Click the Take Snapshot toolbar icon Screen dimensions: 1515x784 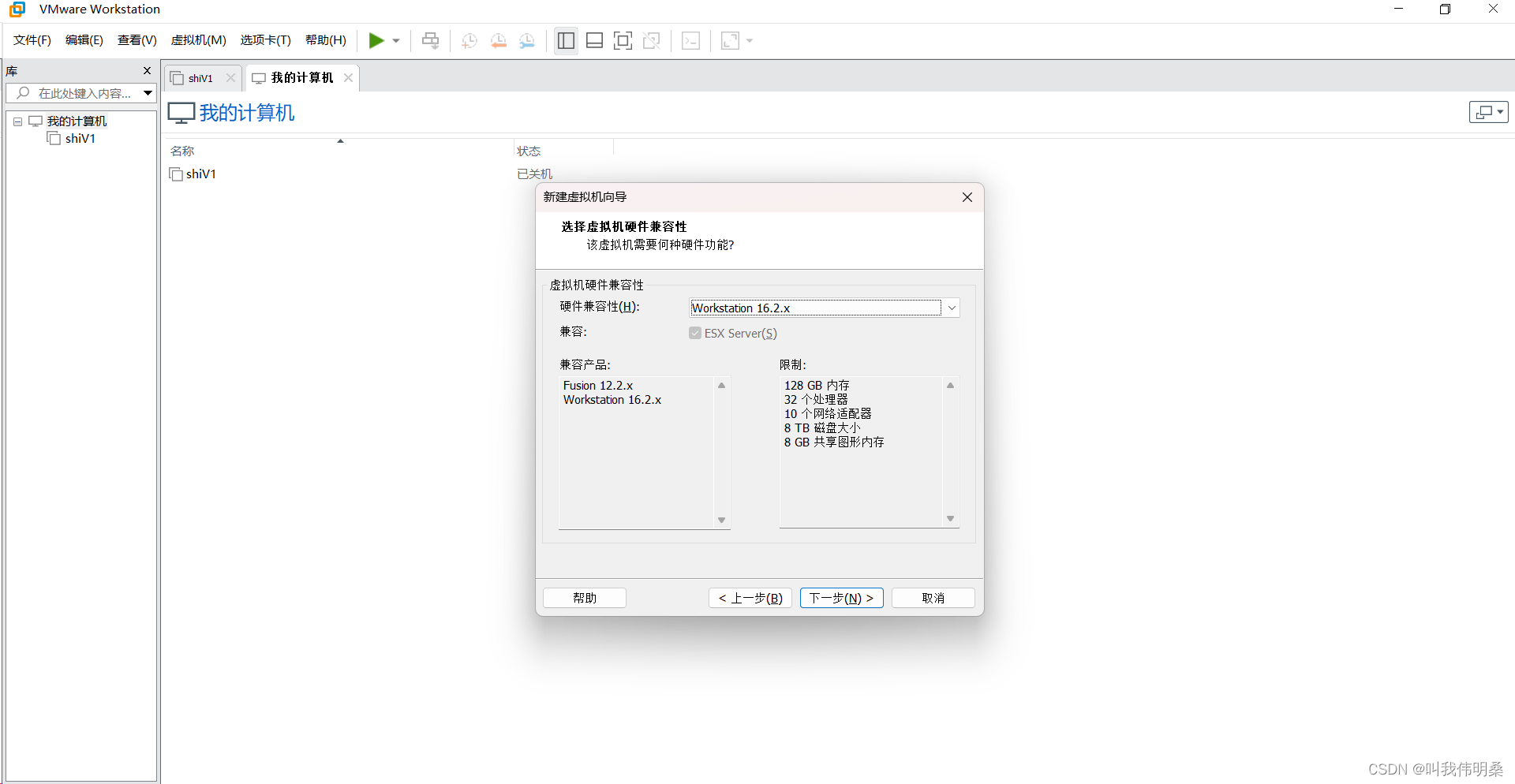click(469, 40)
